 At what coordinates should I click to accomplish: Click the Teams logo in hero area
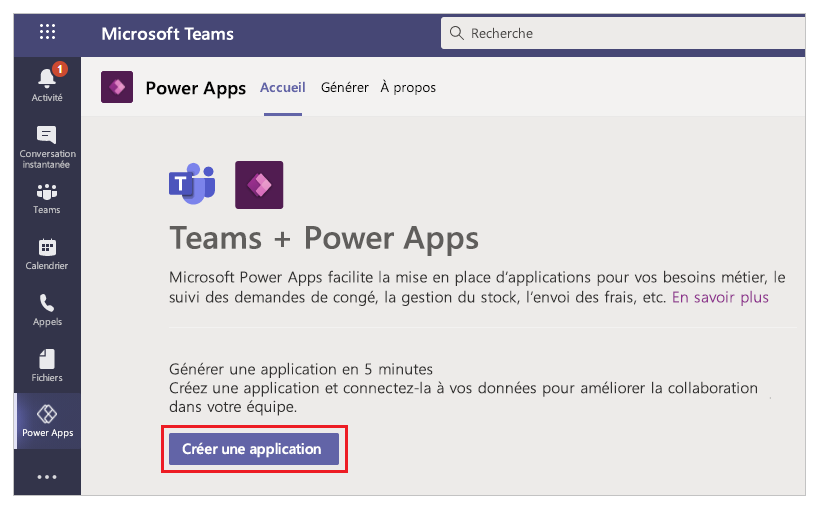coord(192,184)
